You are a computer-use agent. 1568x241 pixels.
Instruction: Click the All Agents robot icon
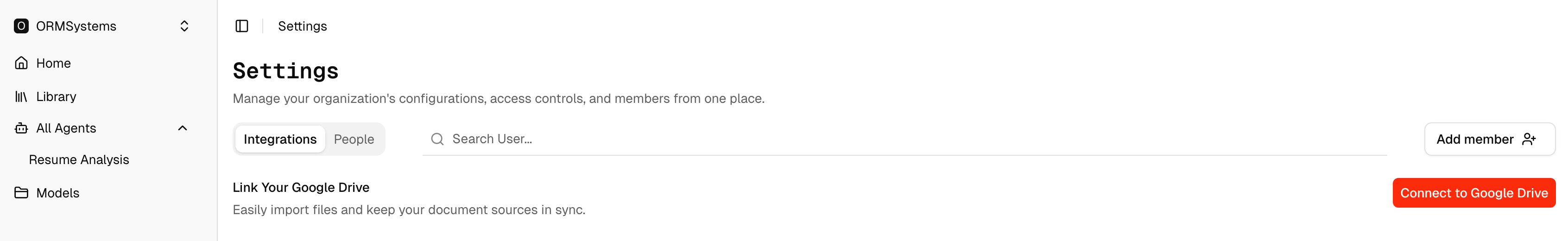(x=21, y=128)
